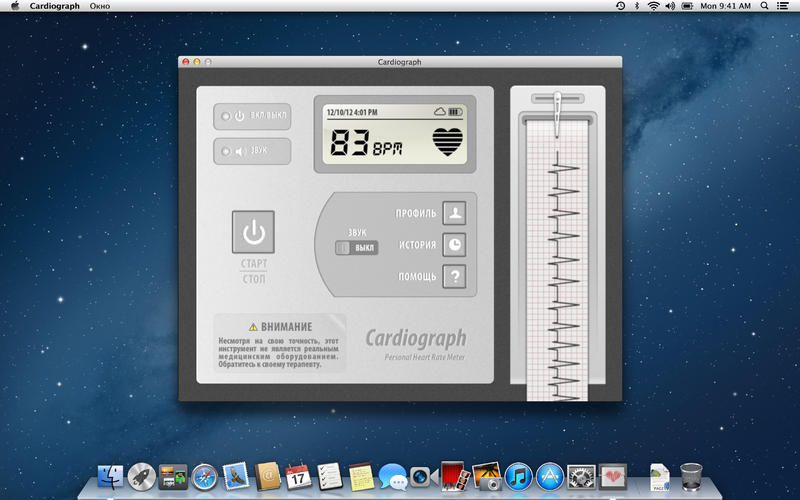The width and height of the screenshot is (800, 500).
Task: Click the ECG paper strip
Action: click(557, 260)
